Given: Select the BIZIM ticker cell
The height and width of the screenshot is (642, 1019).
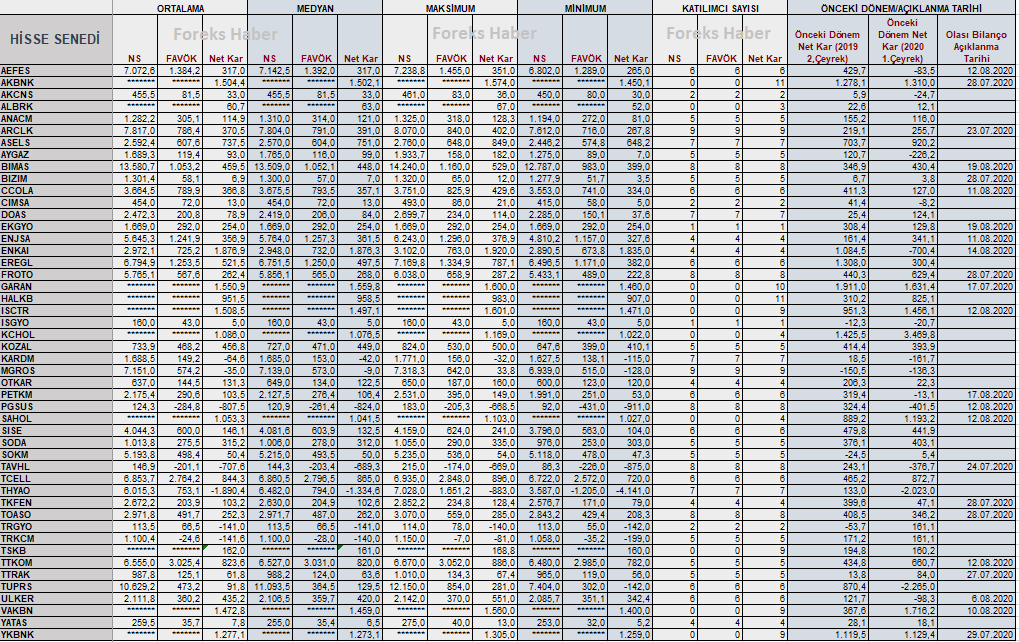Looking at the screenshot, I should [56, 179].
